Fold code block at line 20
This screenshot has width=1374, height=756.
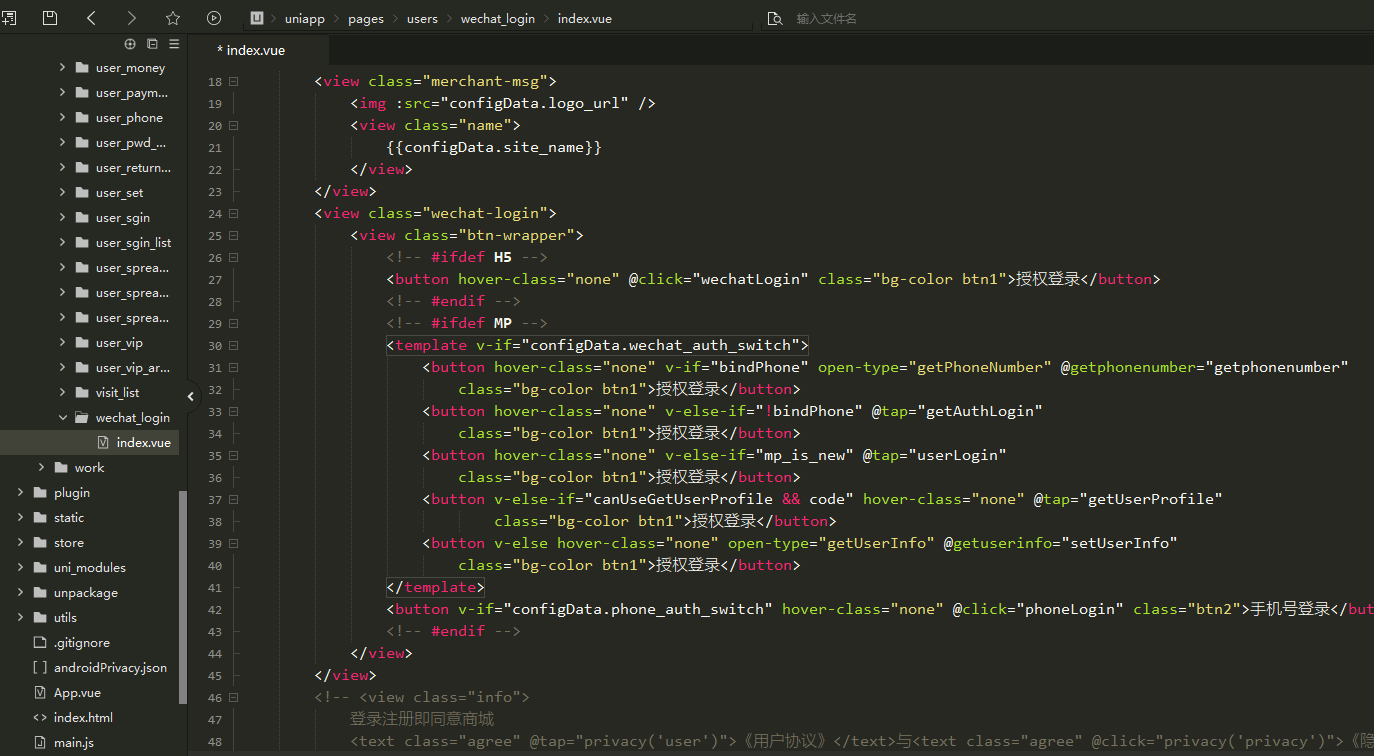tap(233, 125)
